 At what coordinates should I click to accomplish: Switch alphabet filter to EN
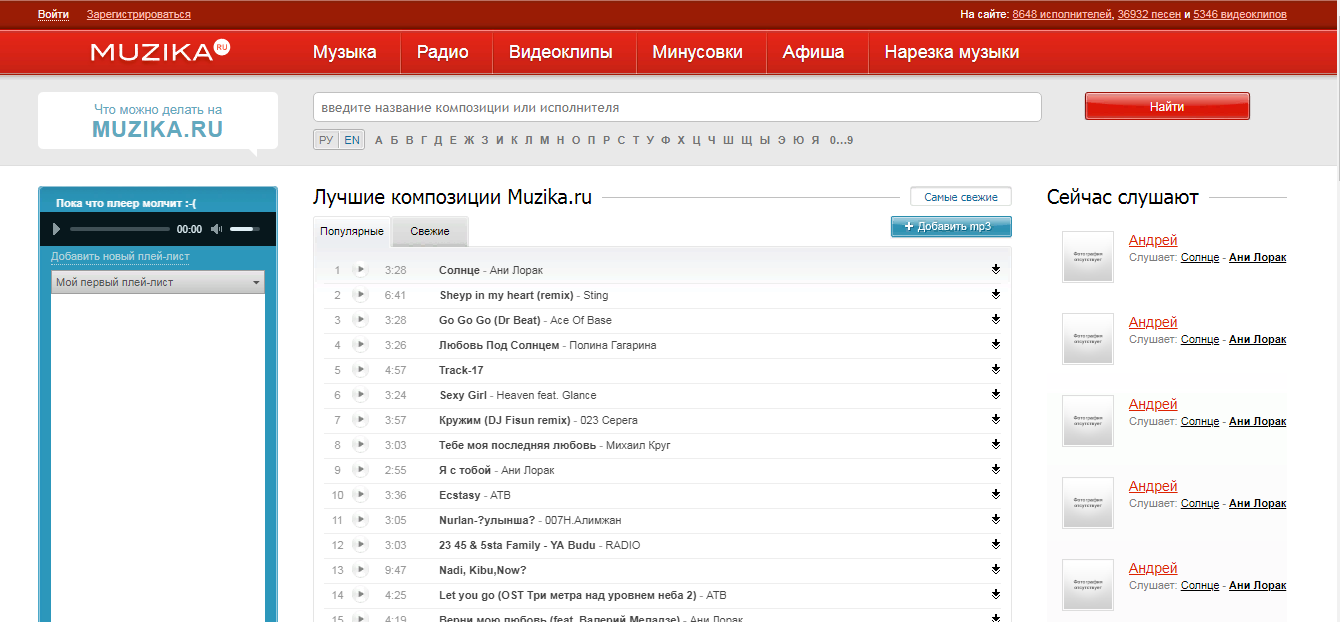coord(352,140)
